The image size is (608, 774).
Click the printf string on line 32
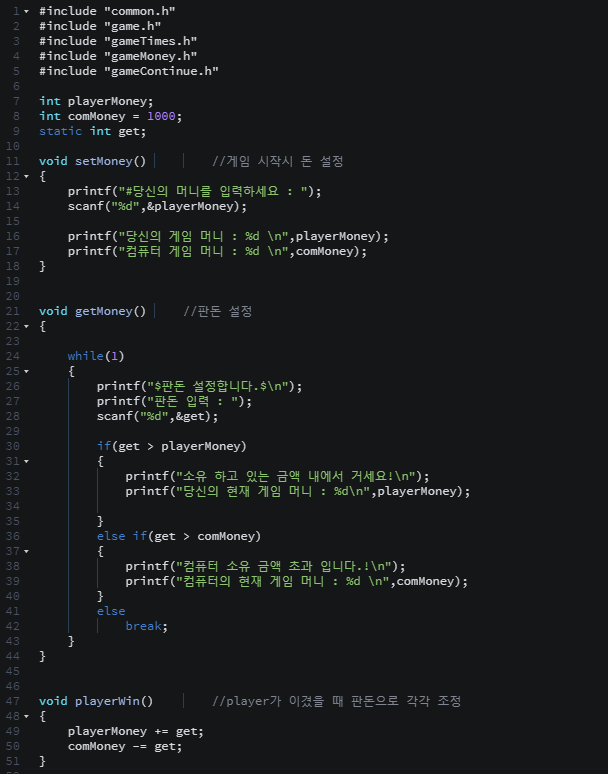tap(296, 476)
